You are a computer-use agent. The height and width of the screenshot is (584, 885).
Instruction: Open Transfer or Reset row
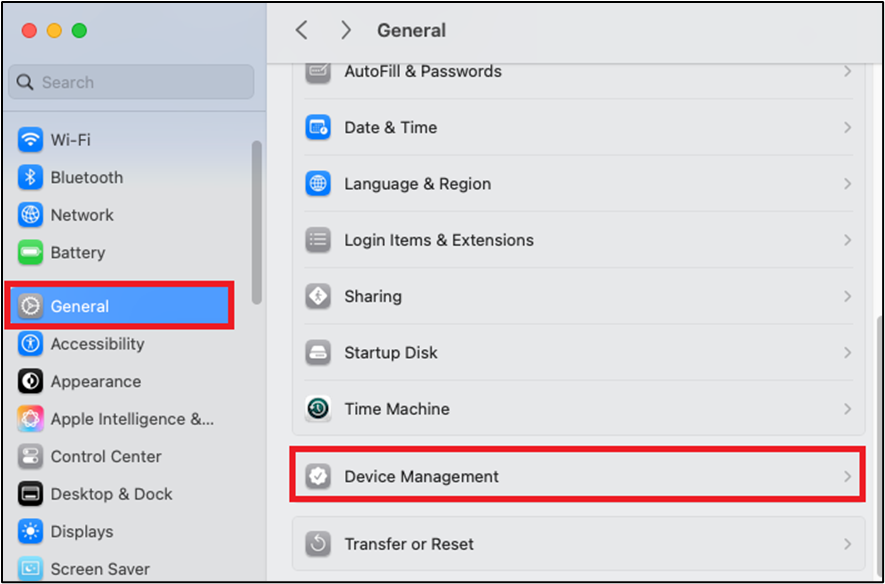point(579,544)
